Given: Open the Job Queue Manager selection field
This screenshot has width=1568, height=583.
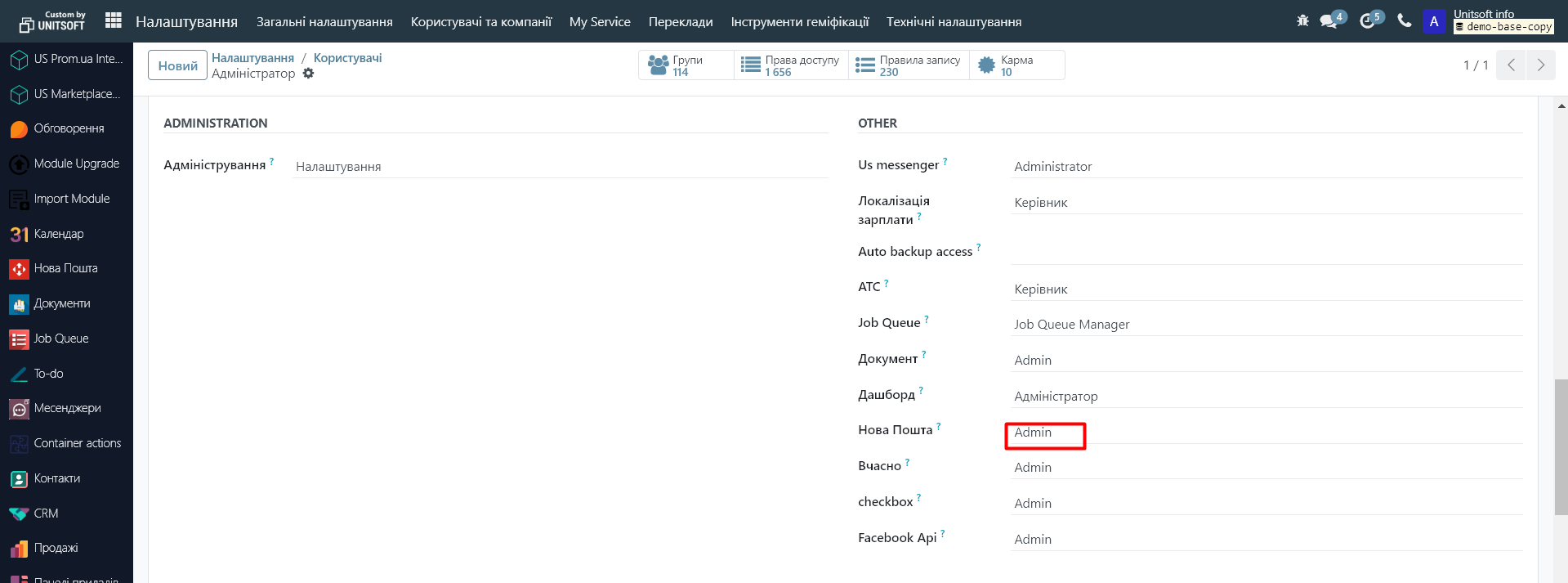Looking at the screenshot, I should [x=1265, y=325].
